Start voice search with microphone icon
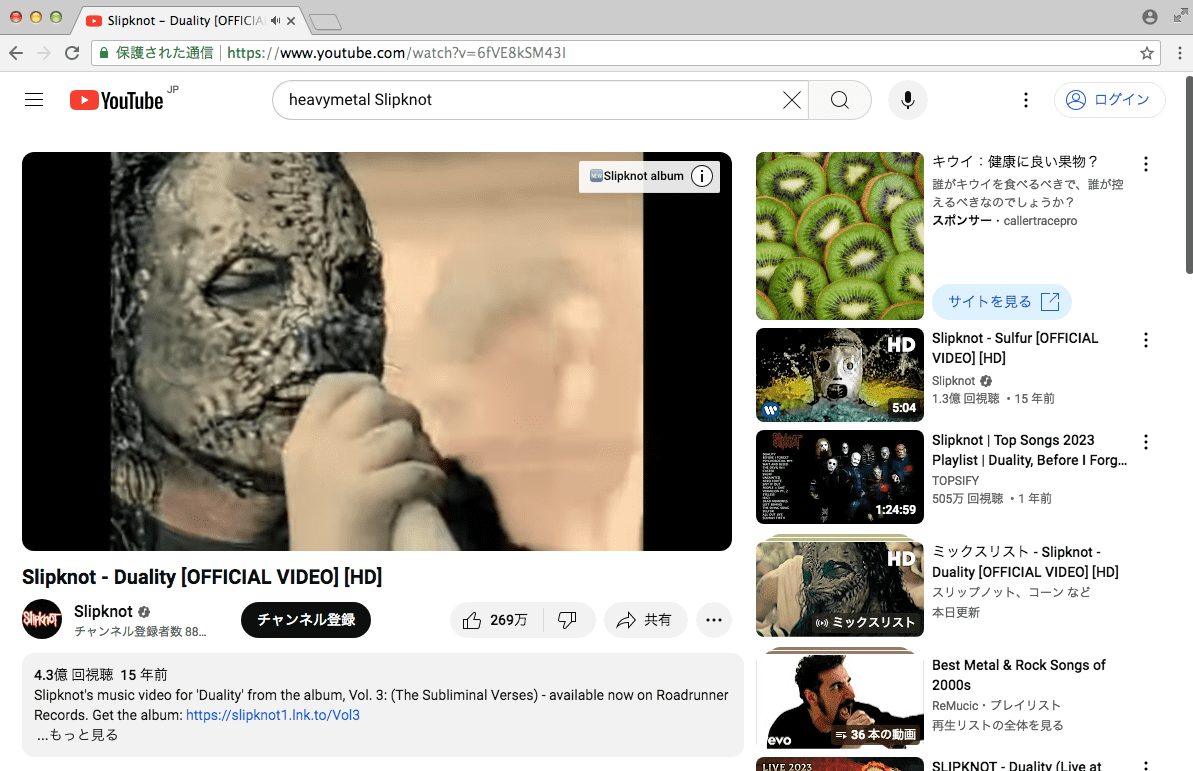 click(908, 100)
